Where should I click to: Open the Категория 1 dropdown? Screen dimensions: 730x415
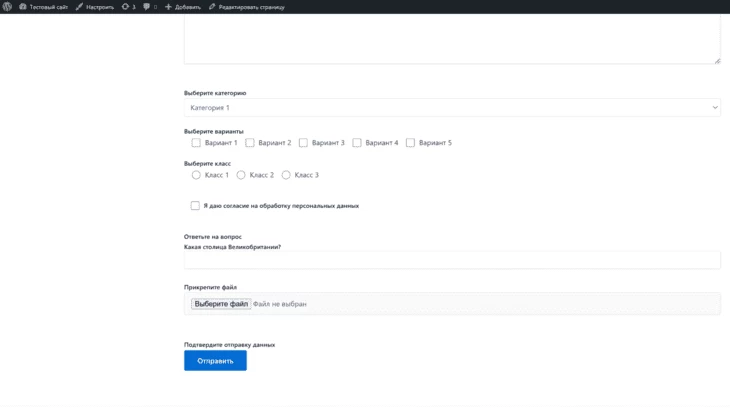tap(452, 108)
